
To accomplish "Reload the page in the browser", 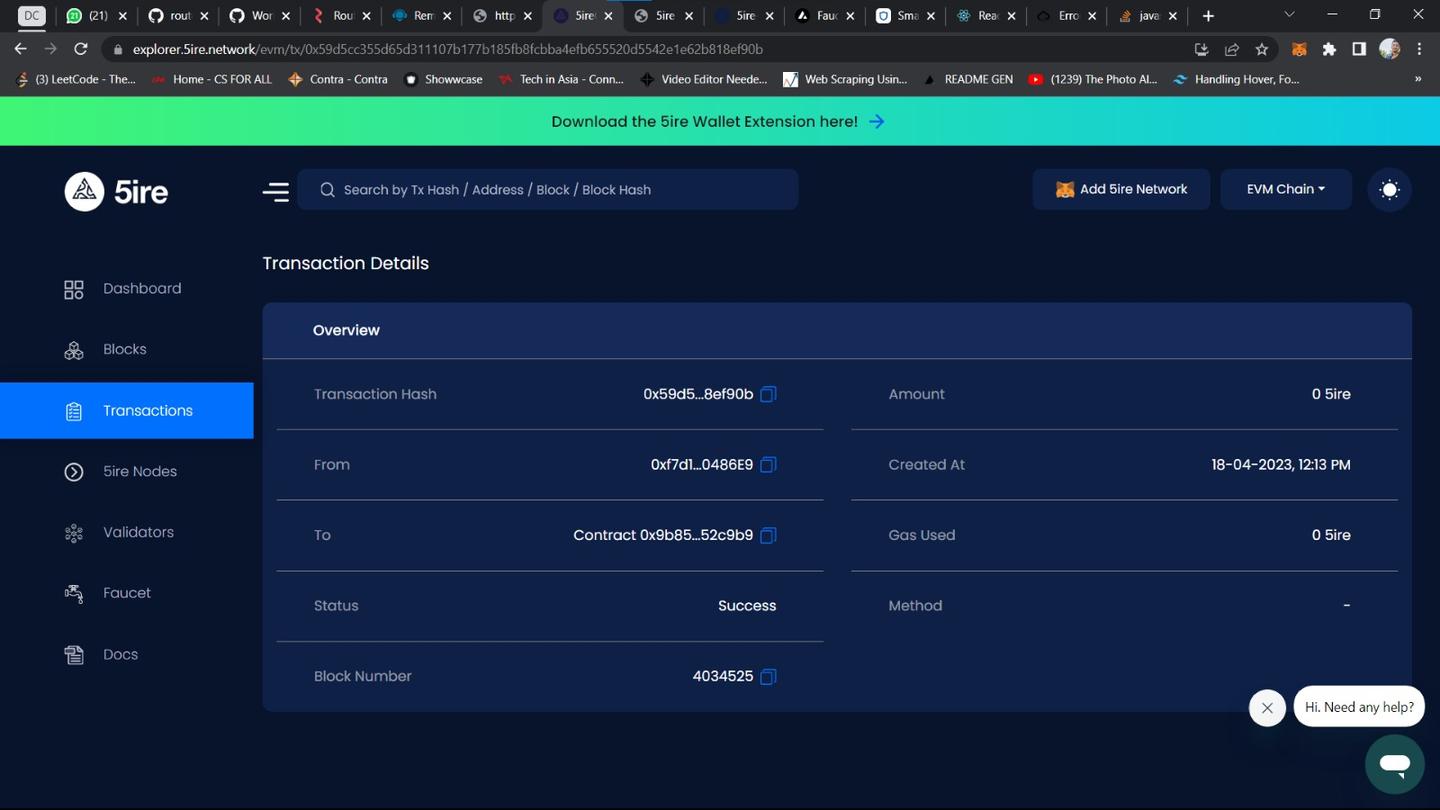I will pyautogui.click(x=81, y=49).
